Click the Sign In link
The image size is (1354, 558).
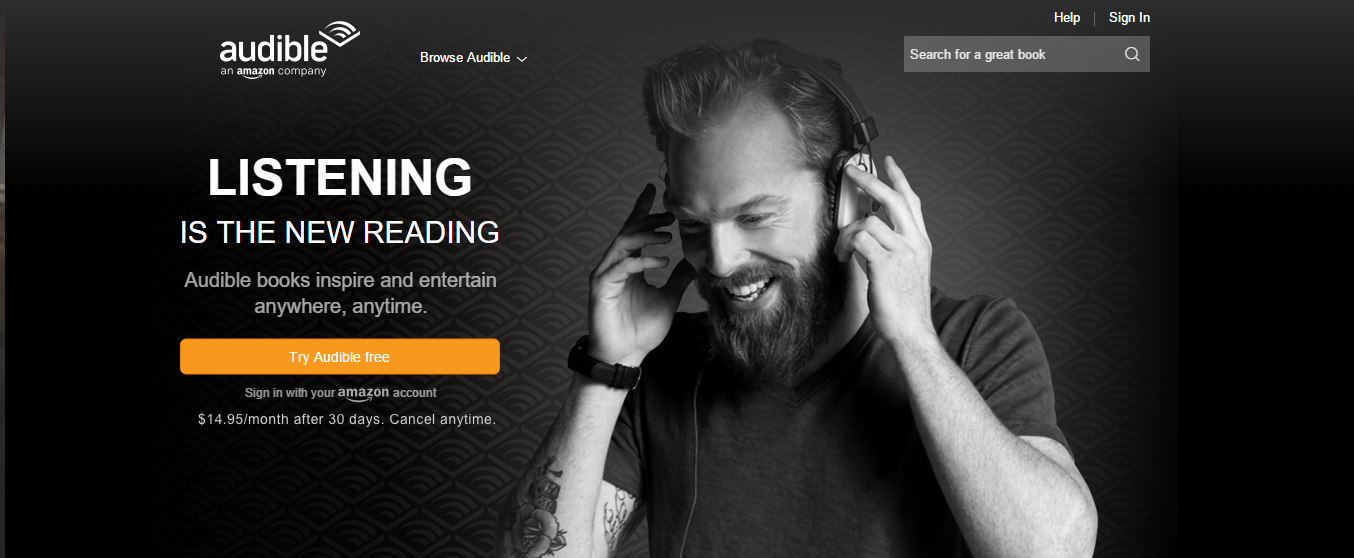coord(1129,18)
